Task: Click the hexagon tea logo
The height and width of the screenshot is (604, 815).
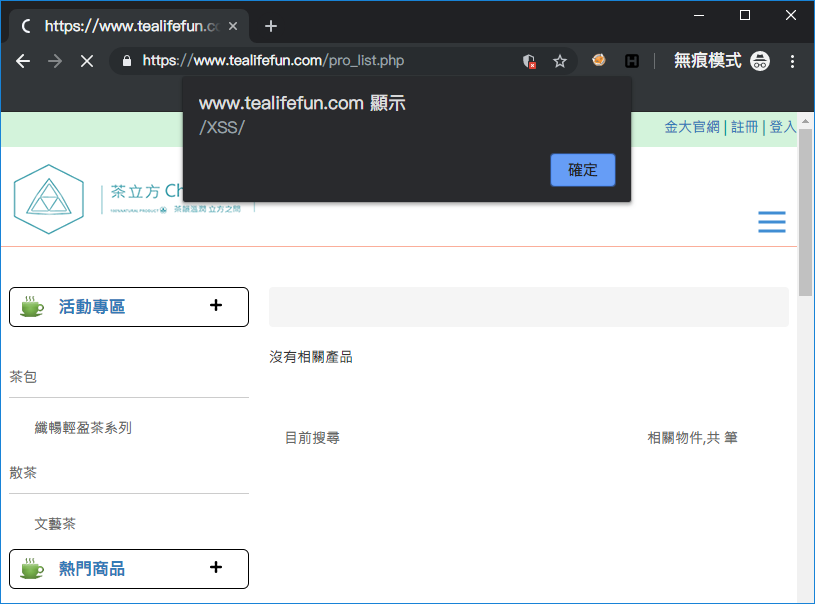Action: [x=49, y=199]
